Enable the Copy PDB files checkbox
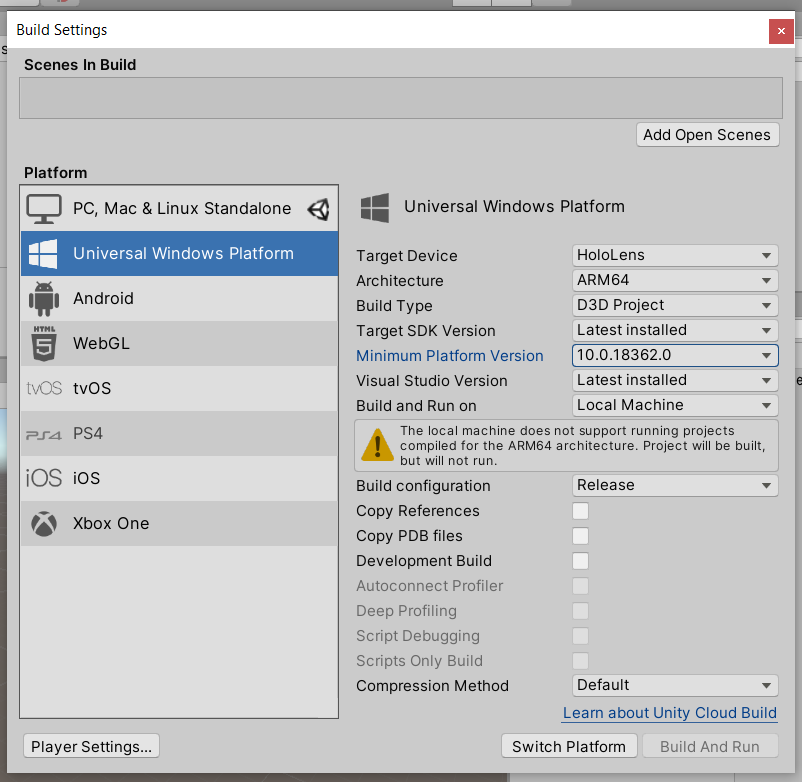This screenshot has width=802, height=782. tap(581, 536)
